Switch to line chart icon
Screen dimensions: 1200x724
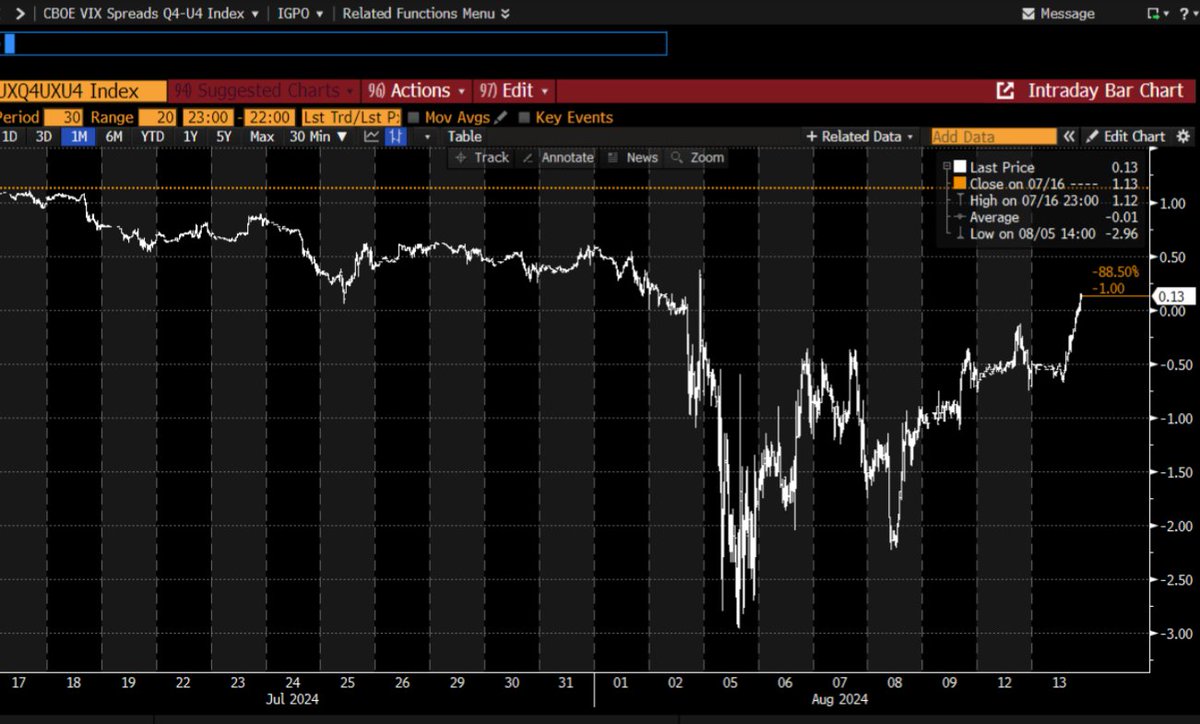pos(372,136)
